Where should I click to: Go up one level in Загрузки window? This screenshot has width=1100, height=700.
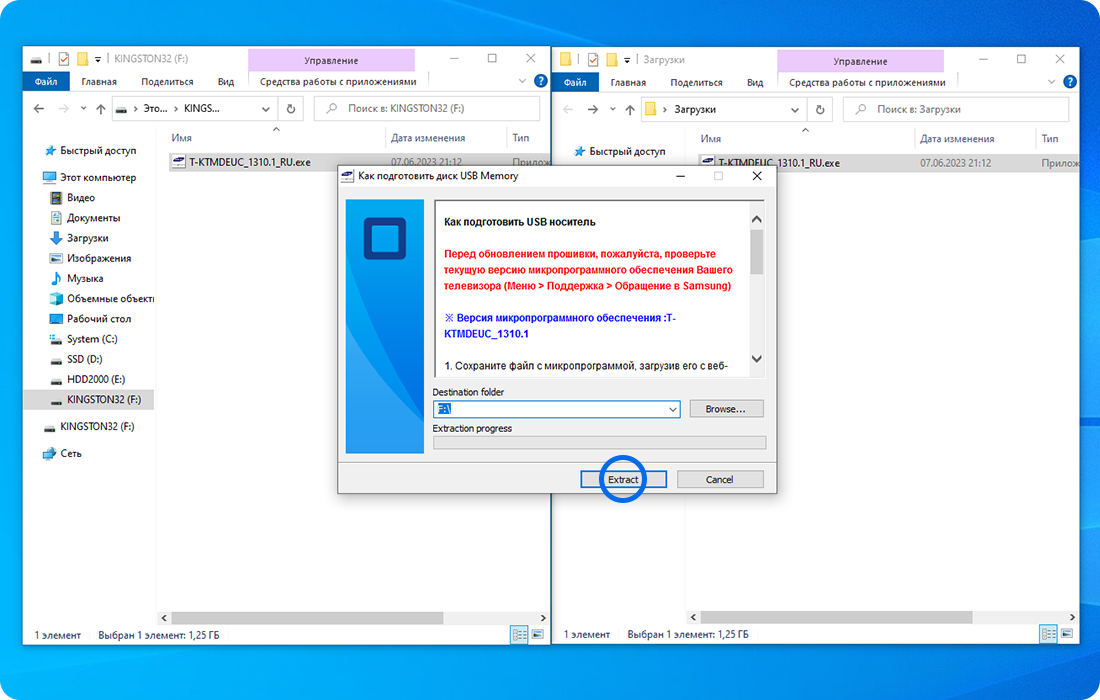coord(630,109)
